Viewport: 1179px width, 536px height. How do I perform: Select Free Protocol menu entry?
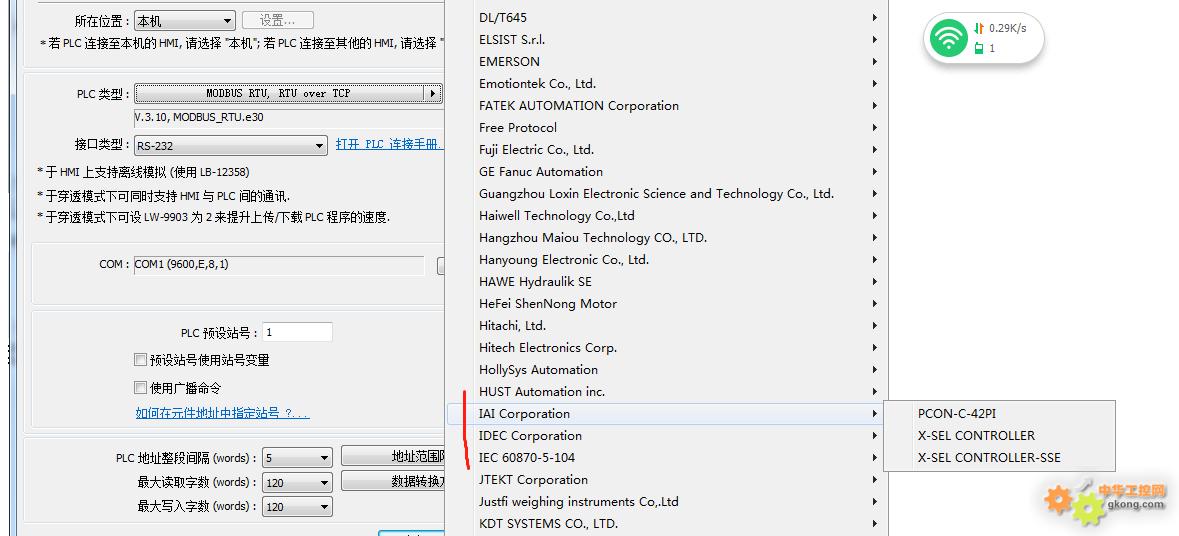[667, 127]
